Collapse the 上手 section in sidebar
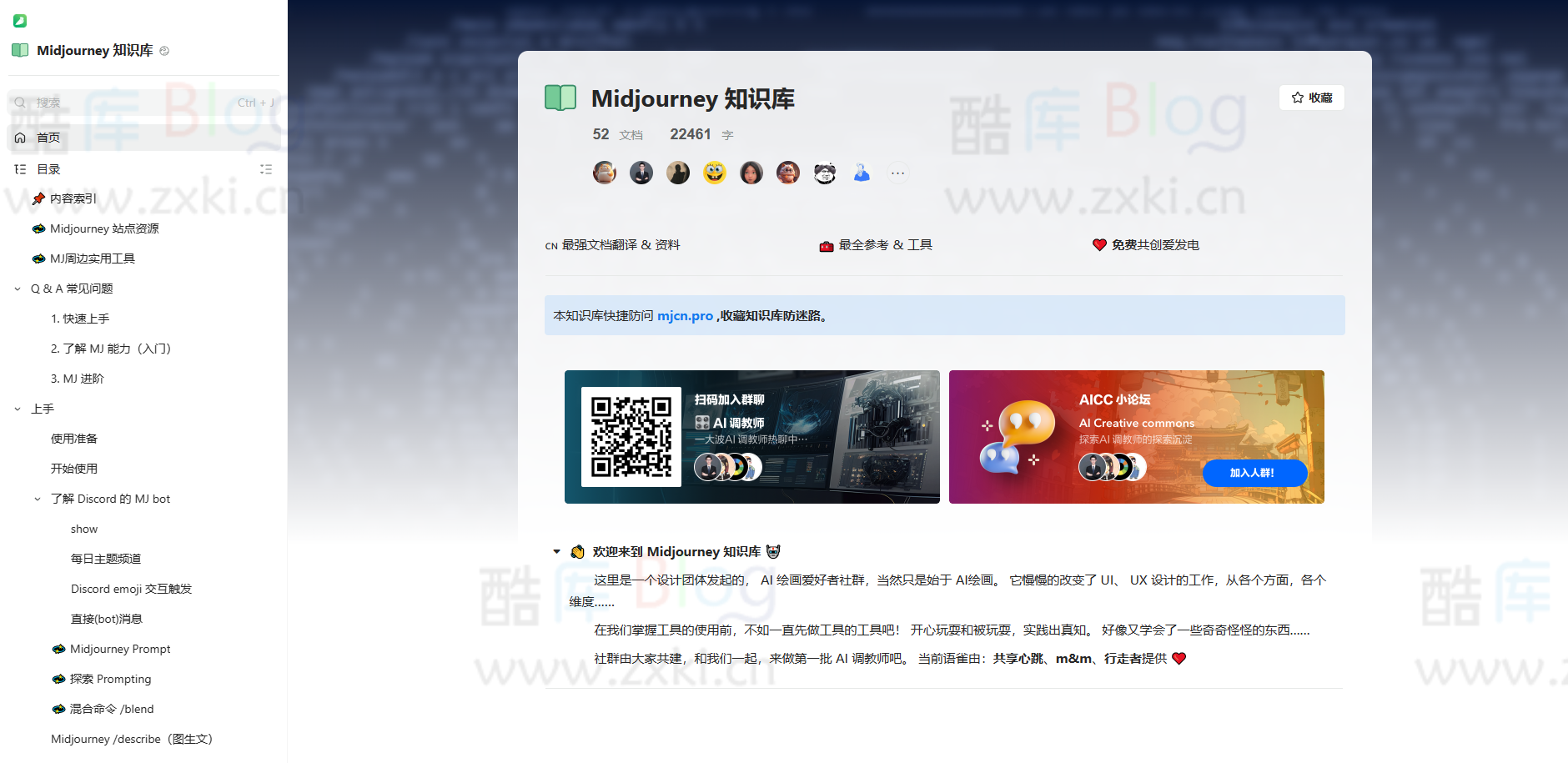The width and height of the screenshot is (1568, 763). [18, 409]
